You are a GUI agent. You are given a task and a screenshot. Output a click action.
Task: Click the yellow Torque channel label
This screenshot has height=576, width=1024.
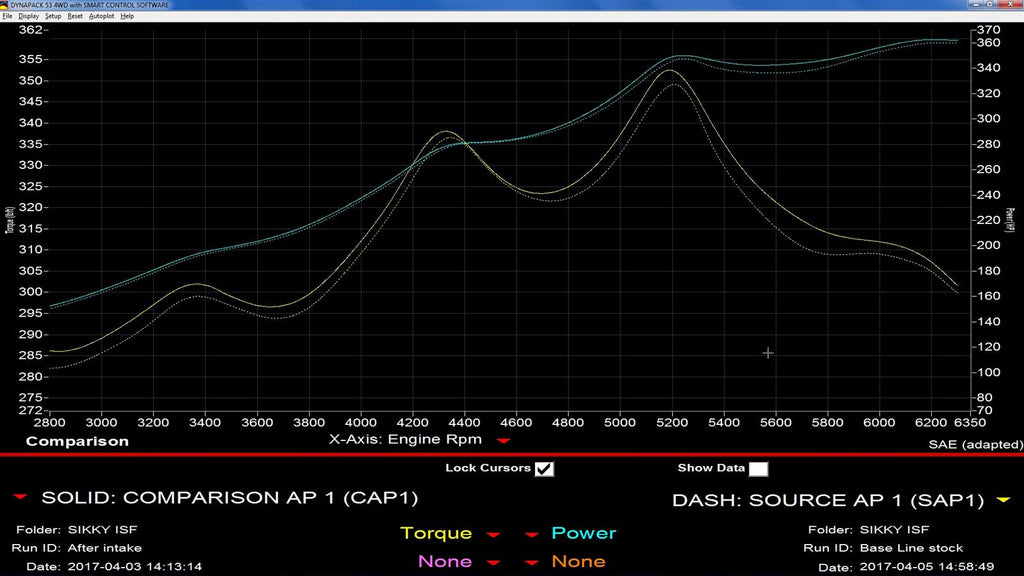click(437, 534)
